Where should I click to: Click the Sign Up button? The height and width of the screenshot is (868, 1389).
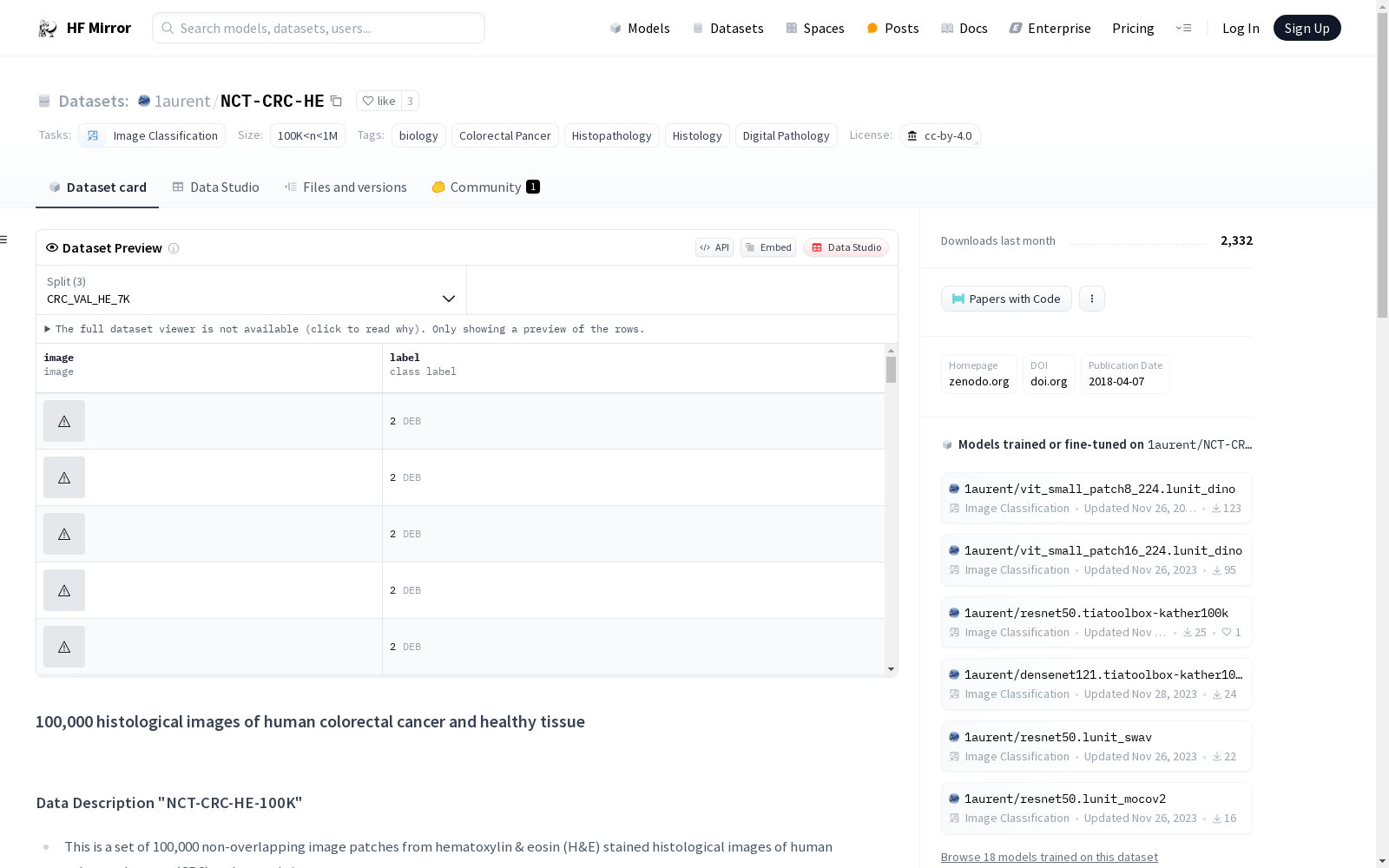(x=1307, y=28)
